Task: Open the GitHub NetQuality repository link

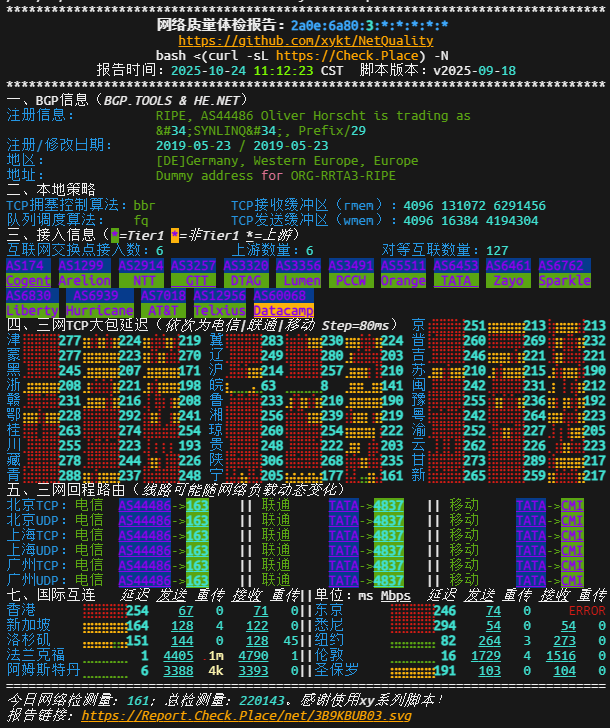Action: pyautogui.click(x=306, y=41)
